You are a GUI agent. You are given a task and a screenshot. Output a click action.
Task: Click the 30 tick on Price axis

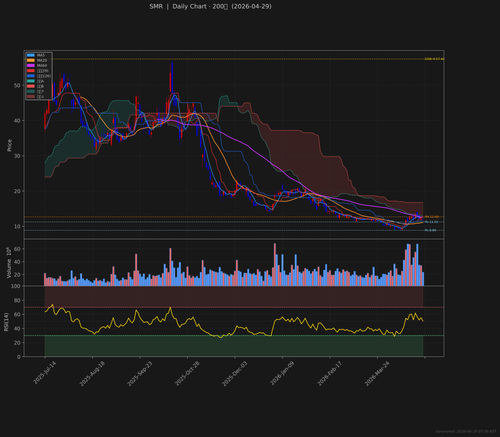click(x=17, y=156)
